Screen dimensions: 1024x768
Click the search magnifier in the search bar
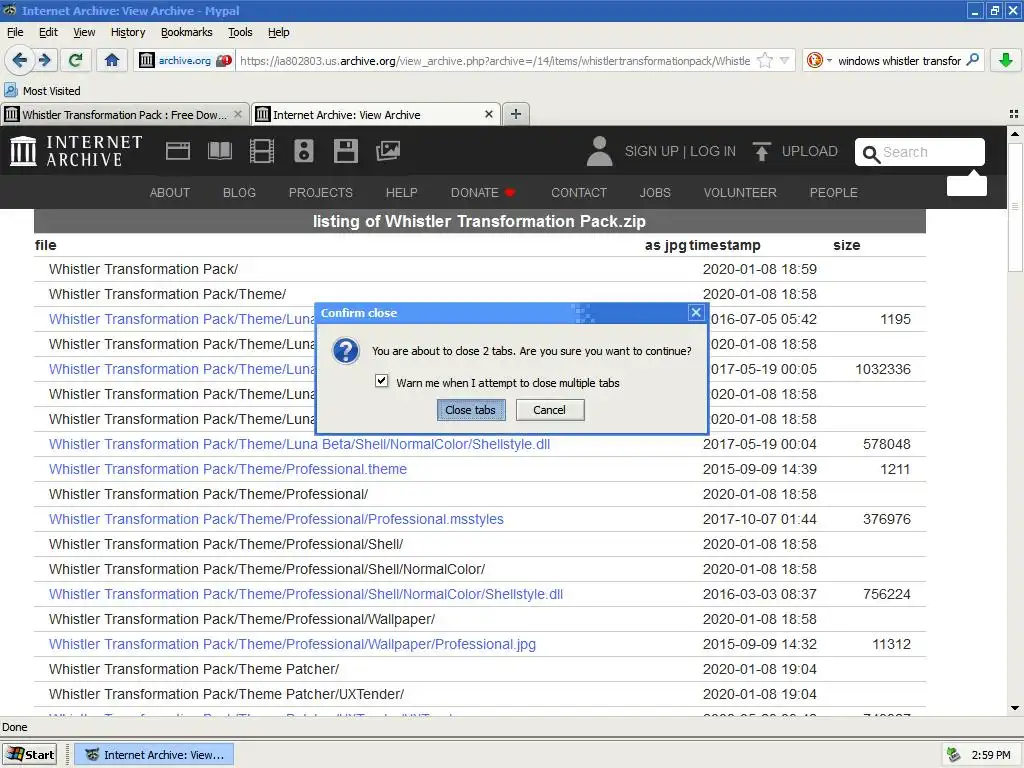click(x=972, y=60)
